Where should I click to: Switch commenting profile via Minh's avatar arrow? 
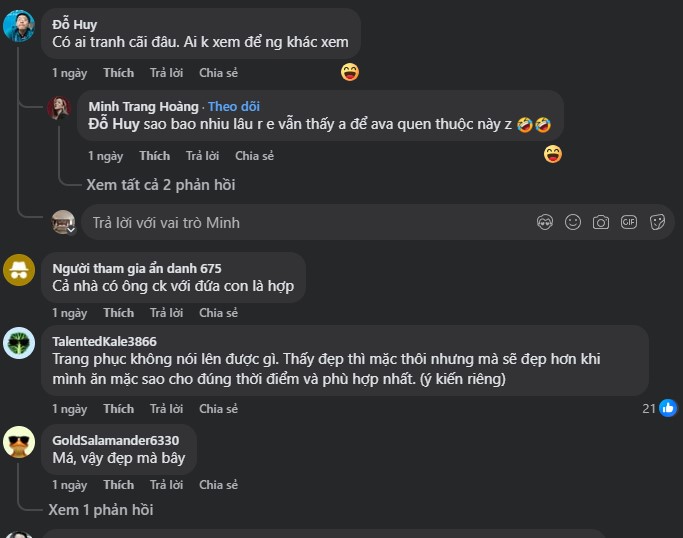(x=71, y=229)
